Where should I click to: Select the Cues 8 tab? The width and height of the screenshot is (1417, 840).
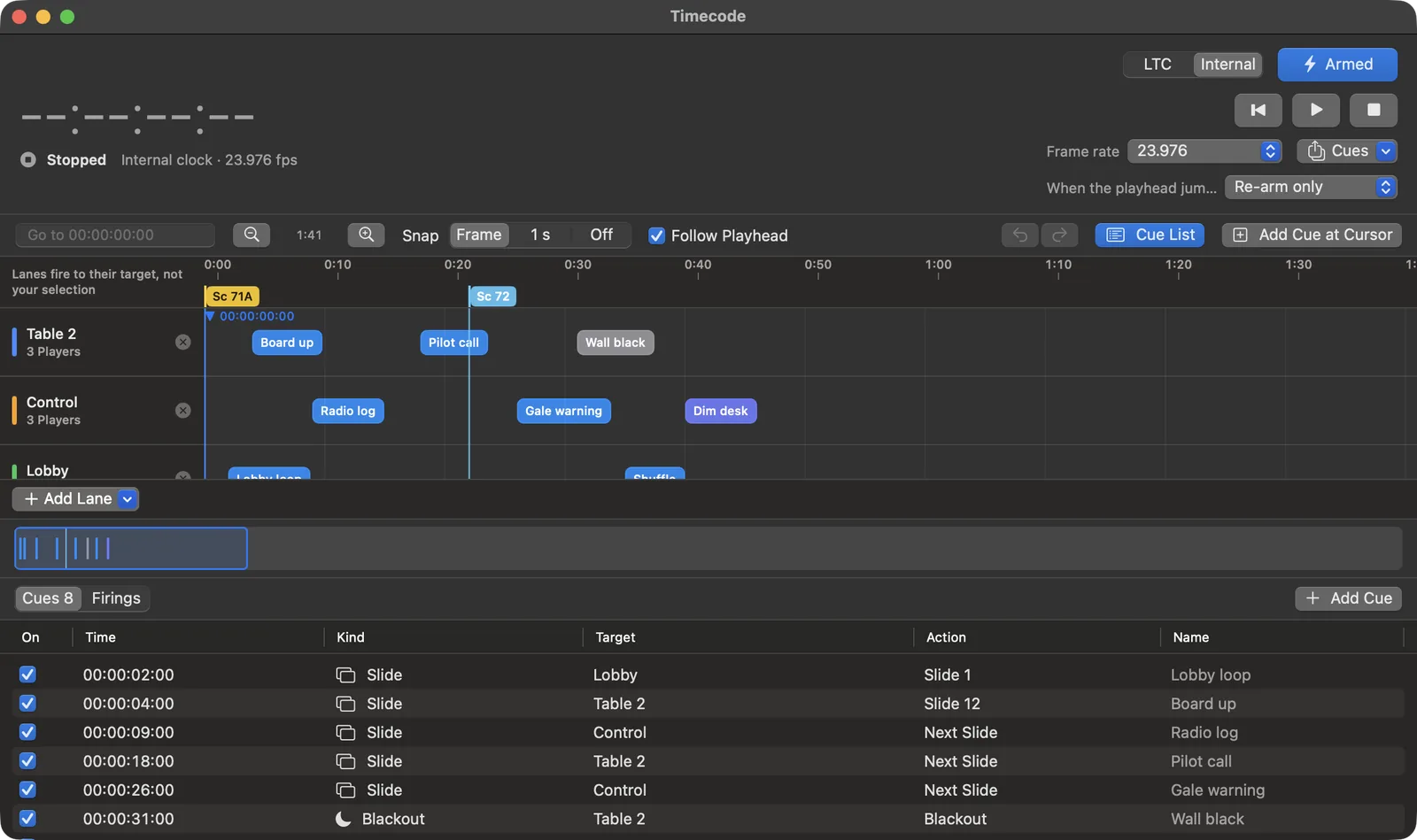(48, 598)
